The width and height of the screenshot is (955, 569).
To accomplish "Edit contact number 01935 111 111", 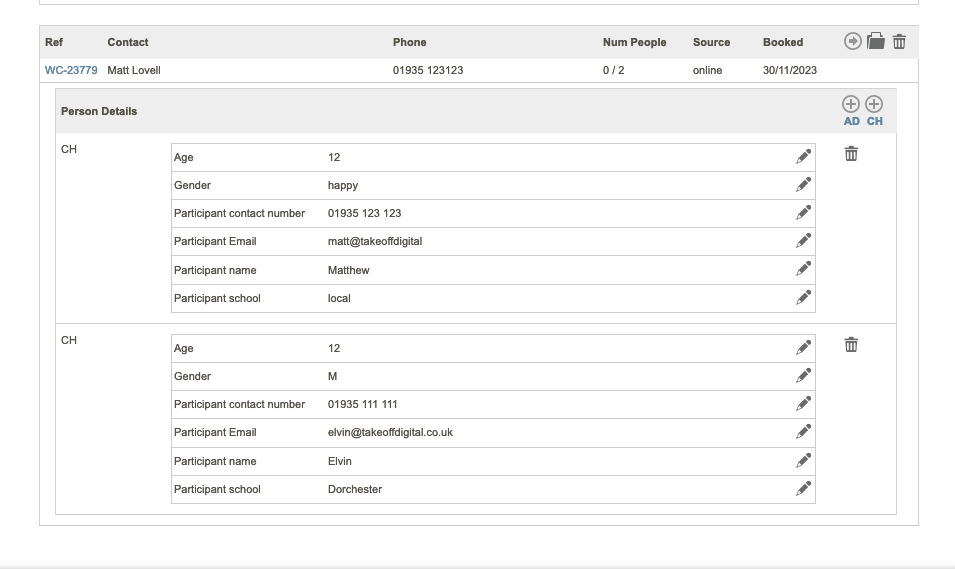I will [803, 404].
